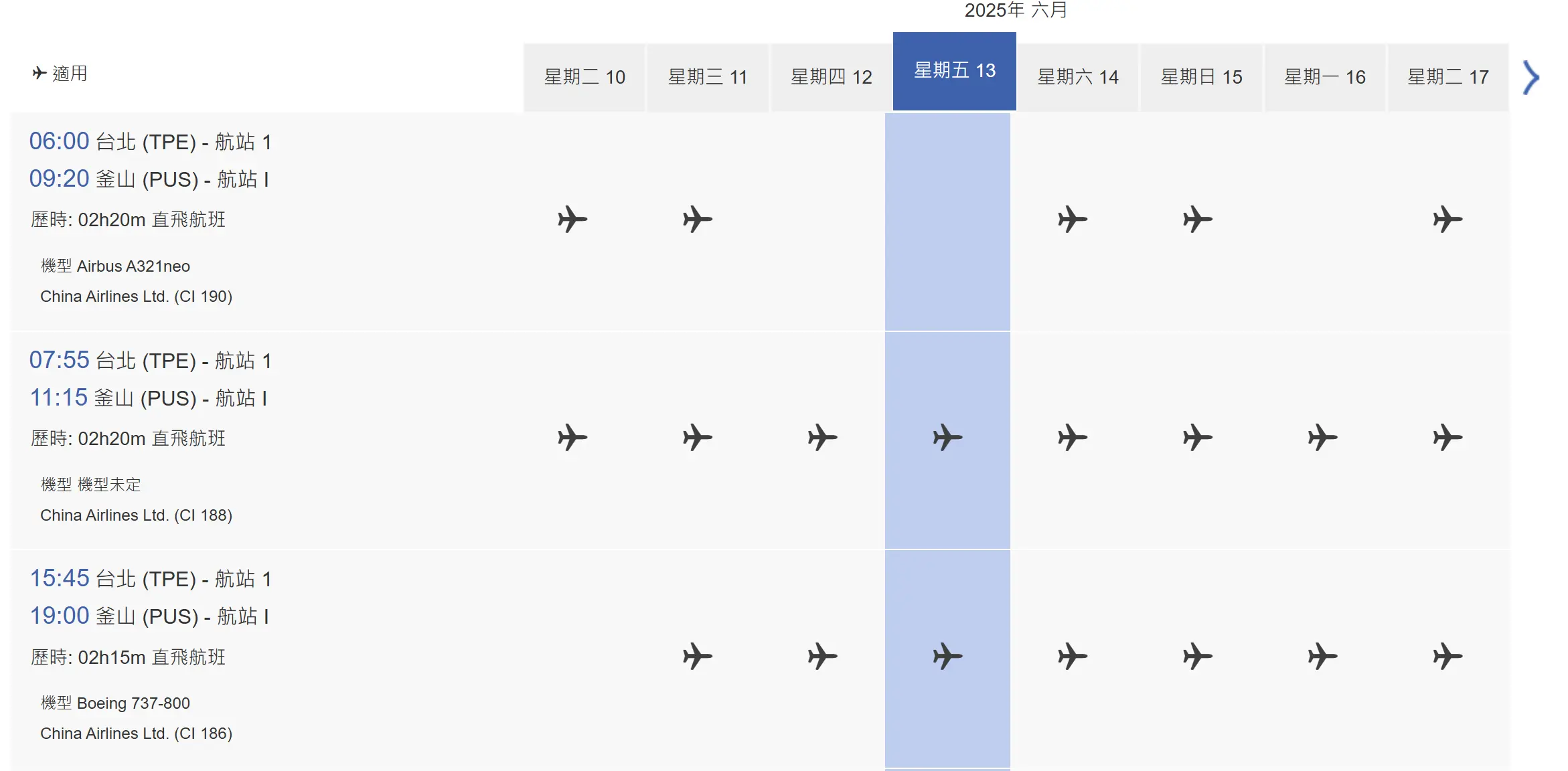Screen dimensions: 1568x771
Task: Select the 星期五 13 date tab
Action: (x=955, y=71)
